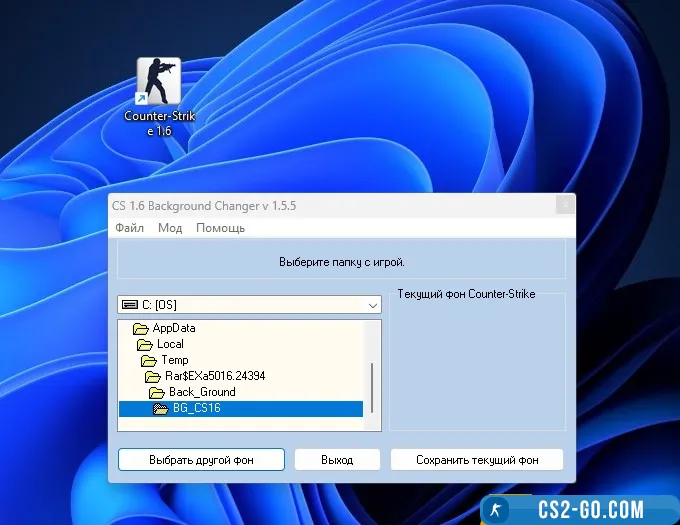Click the folder list vertical scrollbar
This screenshot has width=680, height=525.
pyautogui.click(x=372, y=385)
